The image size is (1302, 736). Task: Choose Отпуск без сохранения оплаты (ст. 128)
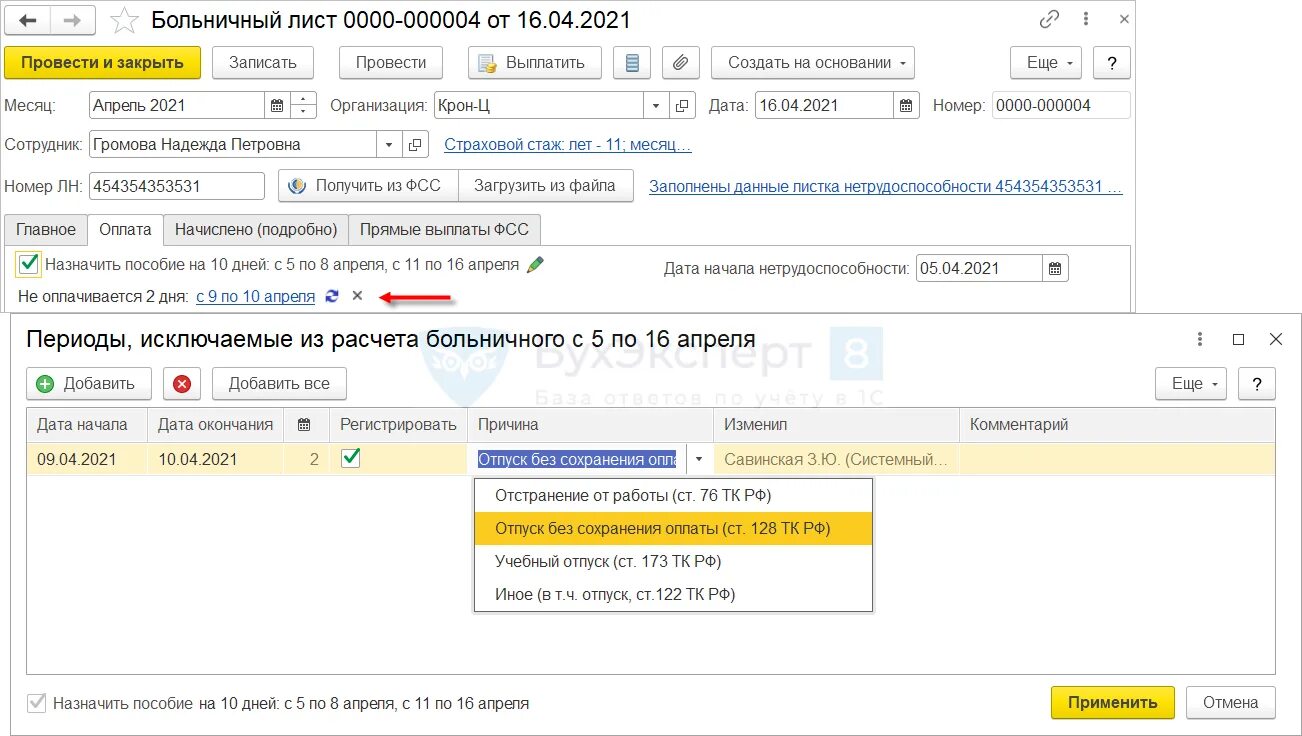click(673, 528)
